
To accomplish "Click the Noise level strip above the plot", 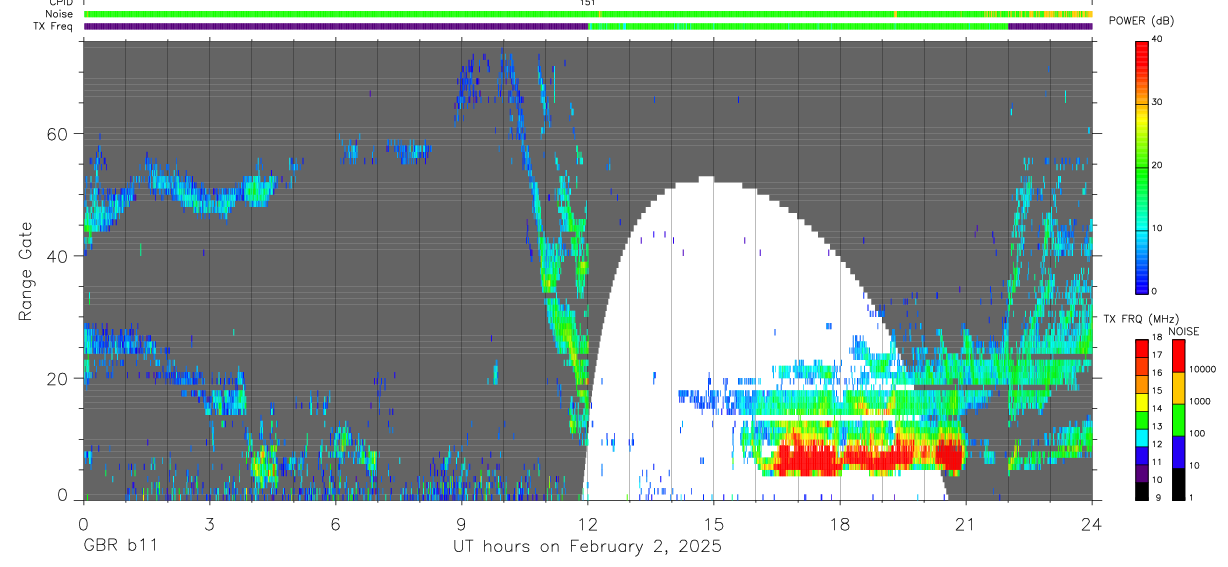I will tap(588, 14).
